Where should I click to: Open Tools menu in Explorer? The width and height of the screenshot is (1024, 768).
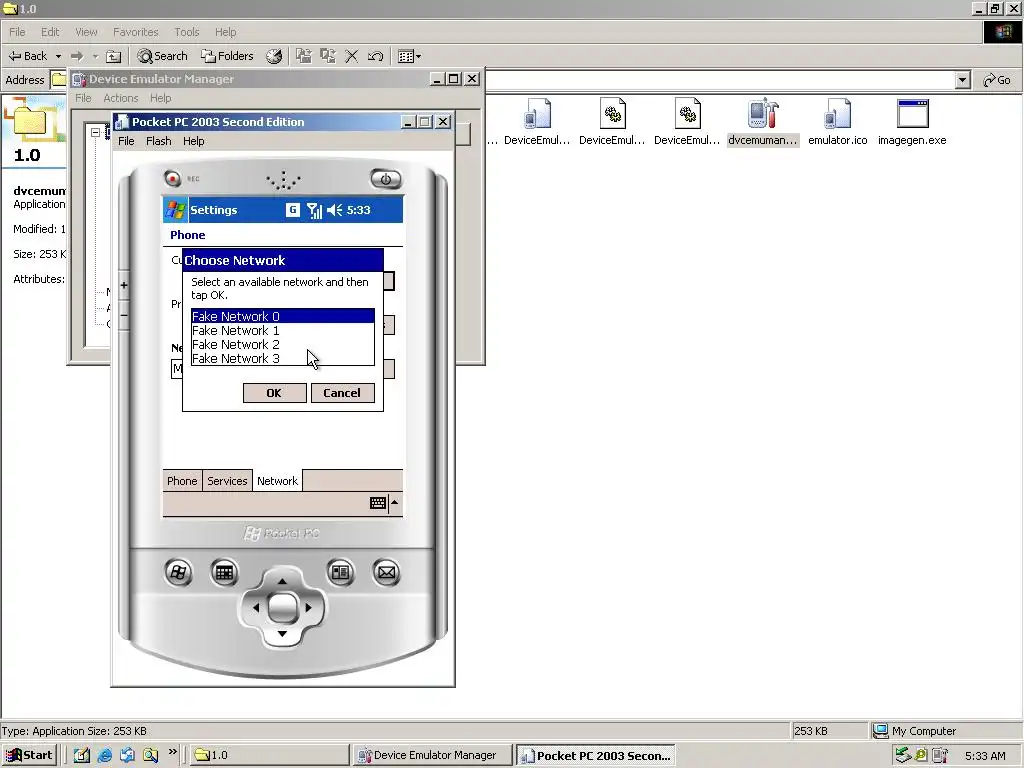coord(187,32)
